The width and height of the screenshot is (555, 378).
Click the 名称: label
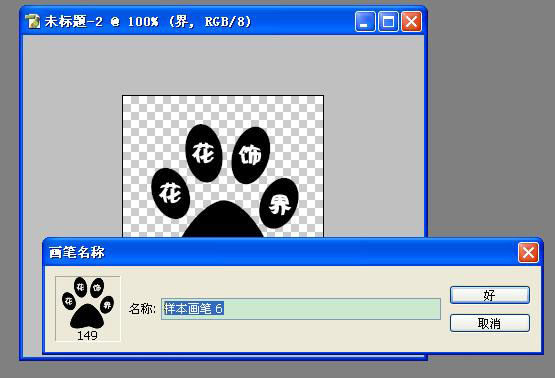tap(142, 309)
